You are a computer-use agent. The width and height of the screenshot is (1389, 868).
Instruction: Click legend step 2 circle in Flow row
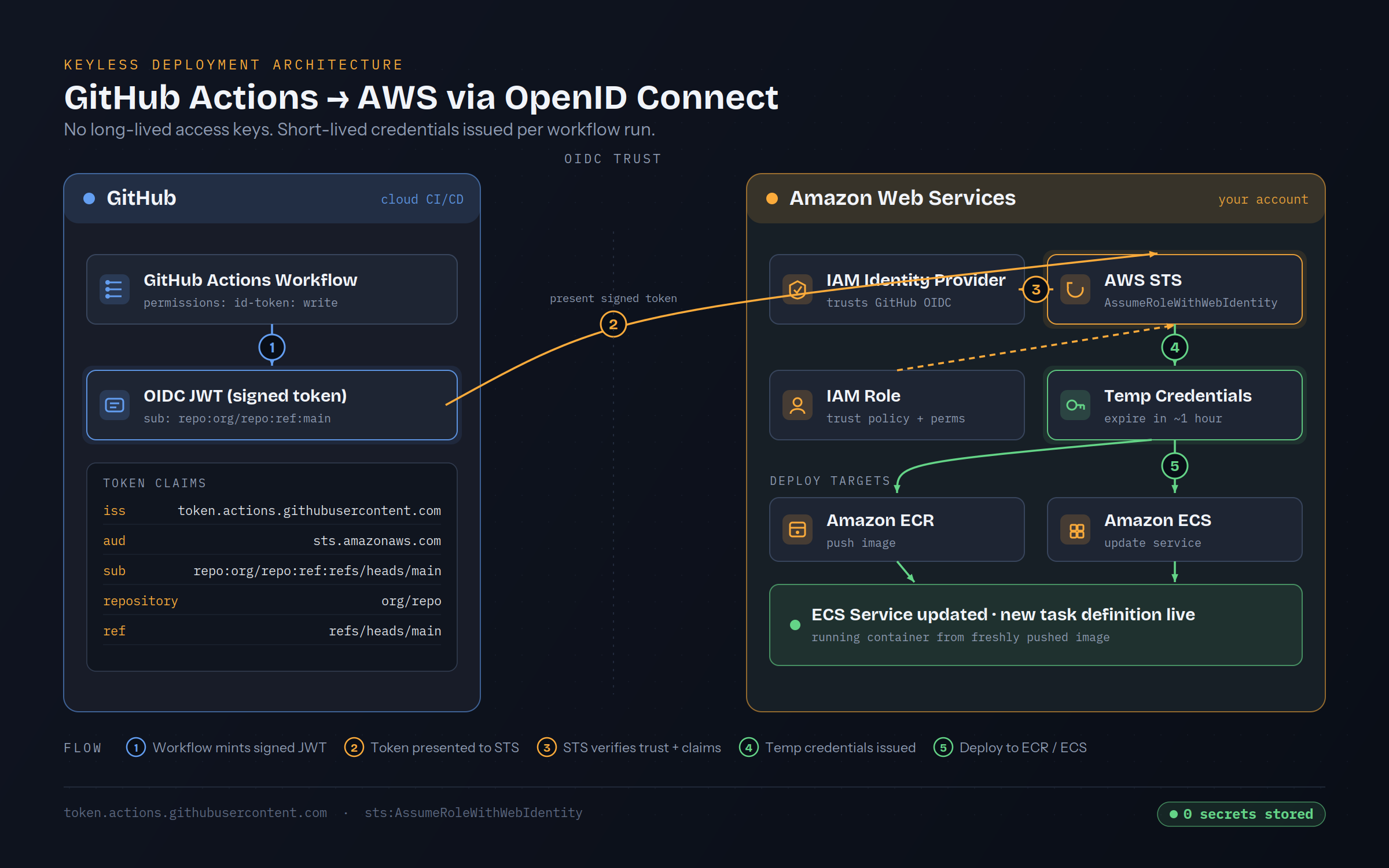[x=354, y=747]
